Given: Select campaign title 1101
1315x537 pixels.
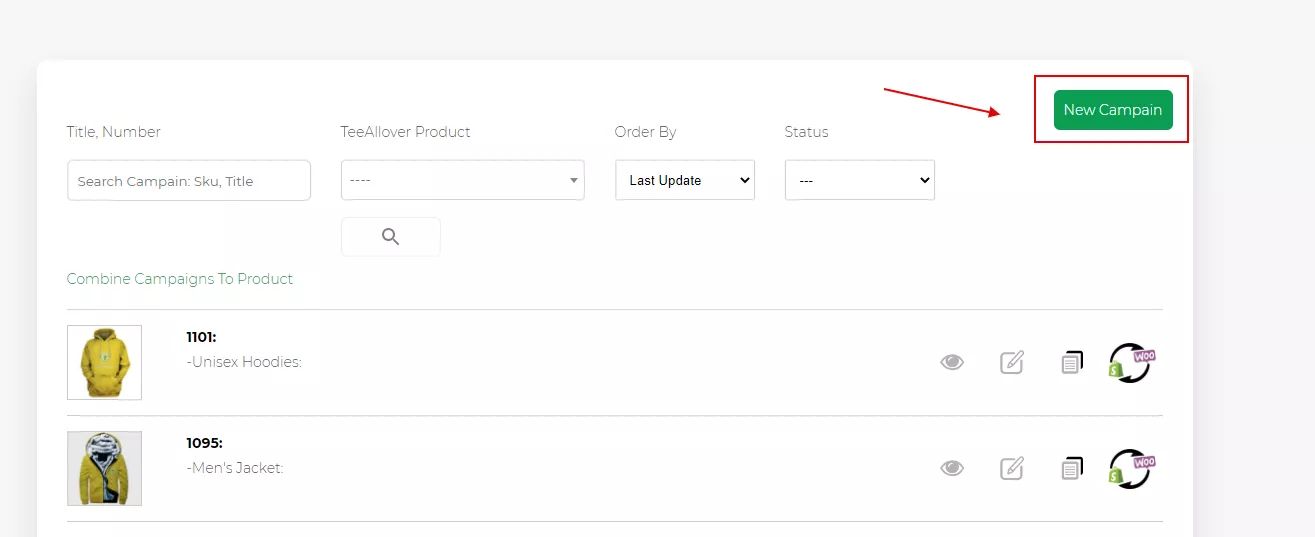Looking at the screenshot, I should coord(201,338).
